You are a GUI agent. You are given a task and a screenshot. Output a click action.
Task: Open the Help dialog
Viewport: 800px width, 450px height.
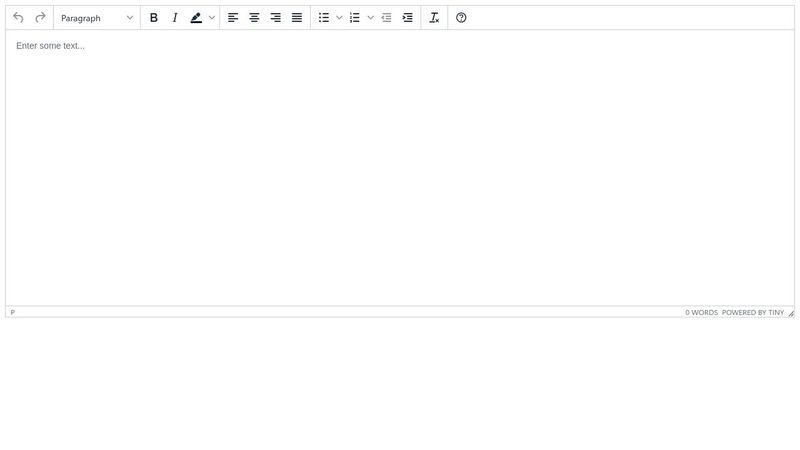[x=461, y=18]
